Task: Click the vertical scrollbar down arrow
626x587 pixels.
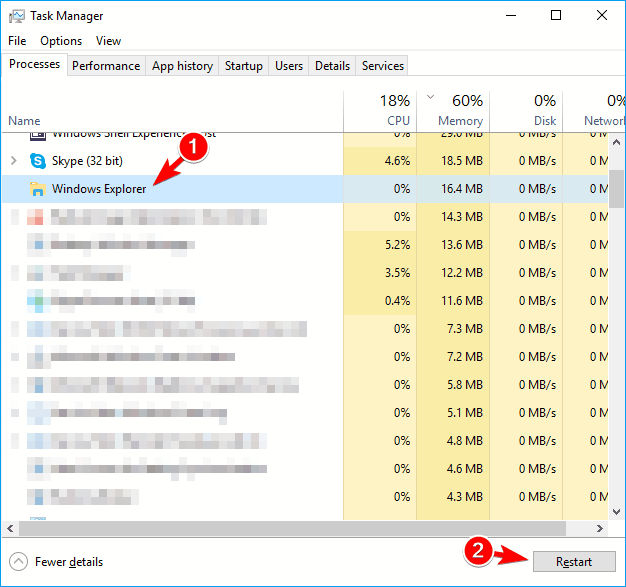Action: 616,512
